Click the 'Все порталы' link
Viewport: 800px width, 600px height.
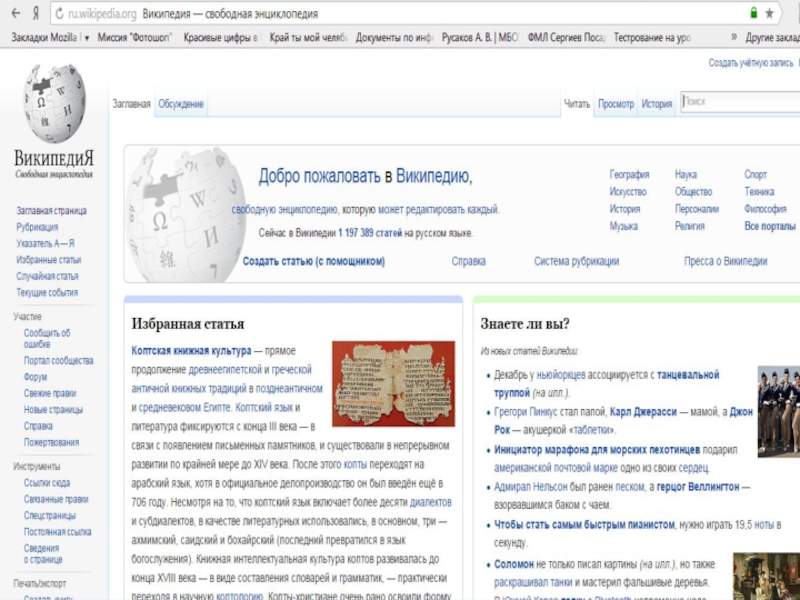pos(770,226)
